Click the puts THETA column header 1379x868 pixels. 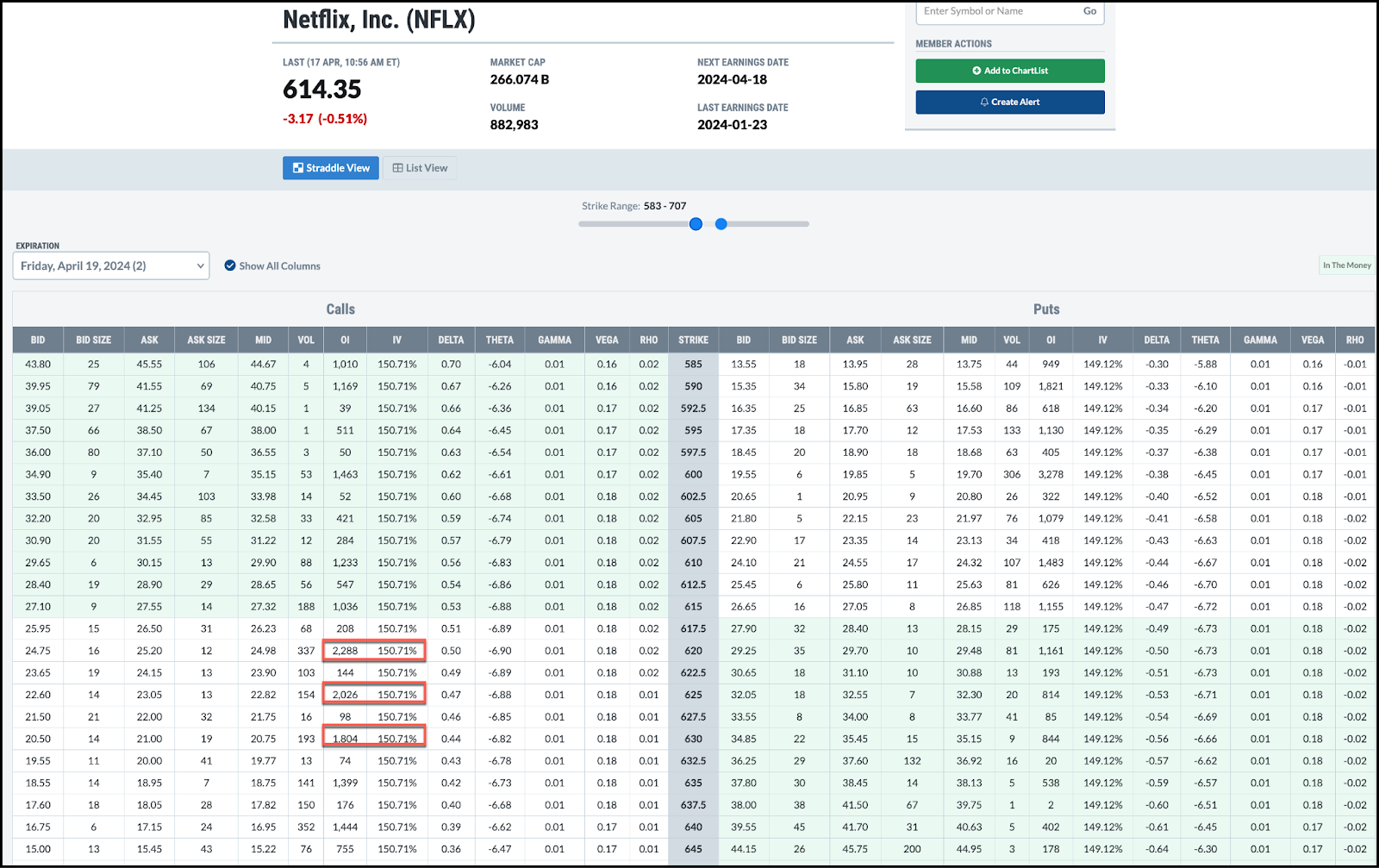1206,340
